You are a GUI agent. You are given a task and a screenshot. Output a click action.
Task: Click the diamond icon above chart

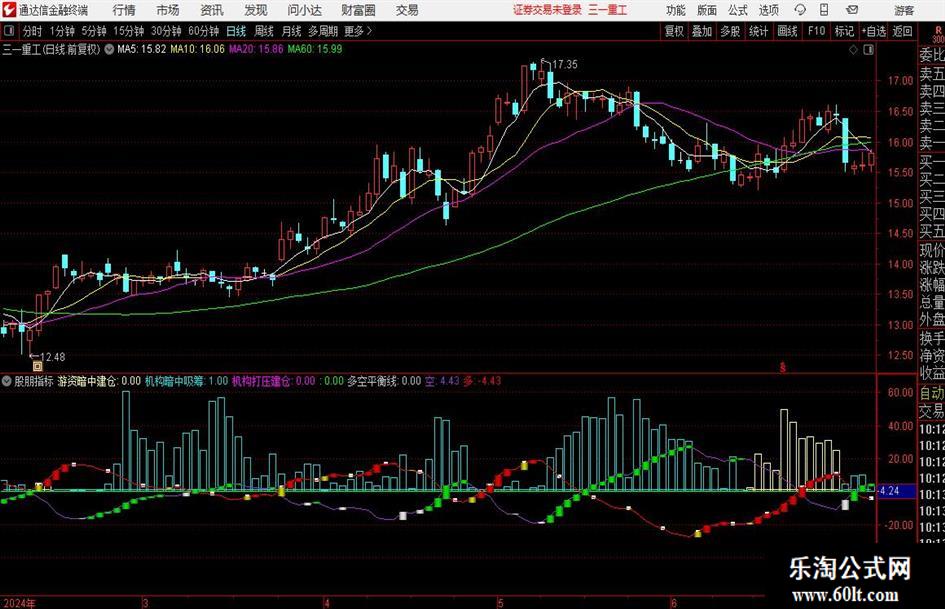[853, 50]
